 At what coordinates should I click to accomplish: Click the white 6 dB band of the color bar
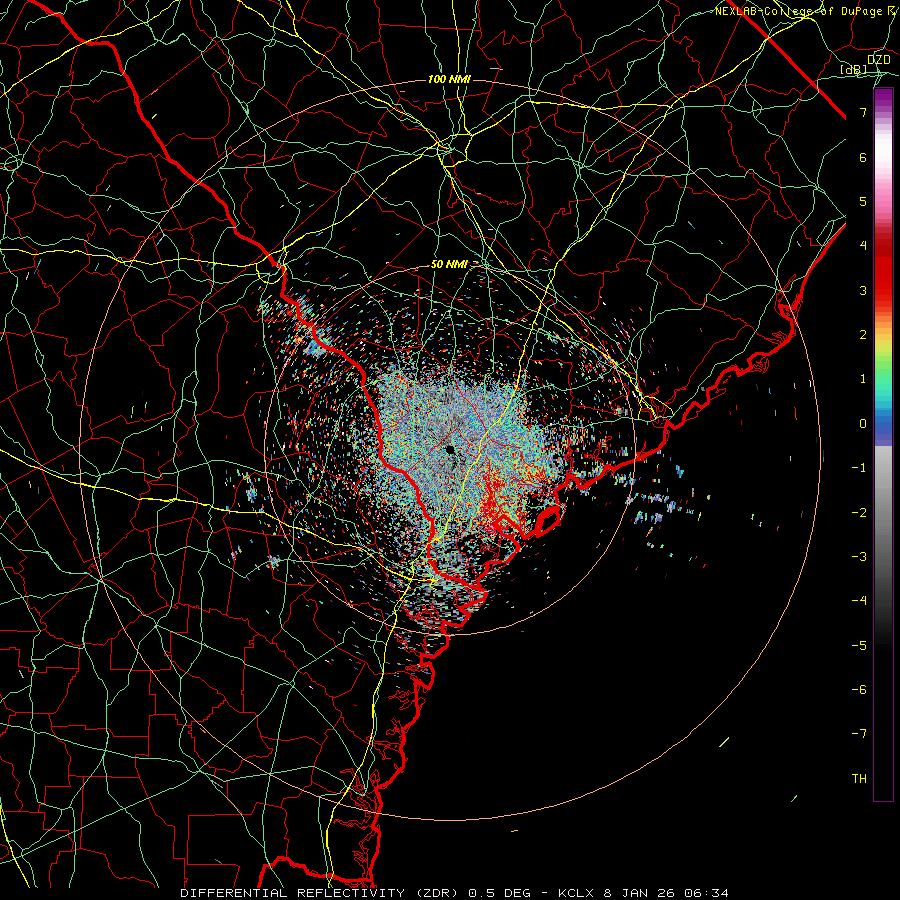(x=883, y=152)
